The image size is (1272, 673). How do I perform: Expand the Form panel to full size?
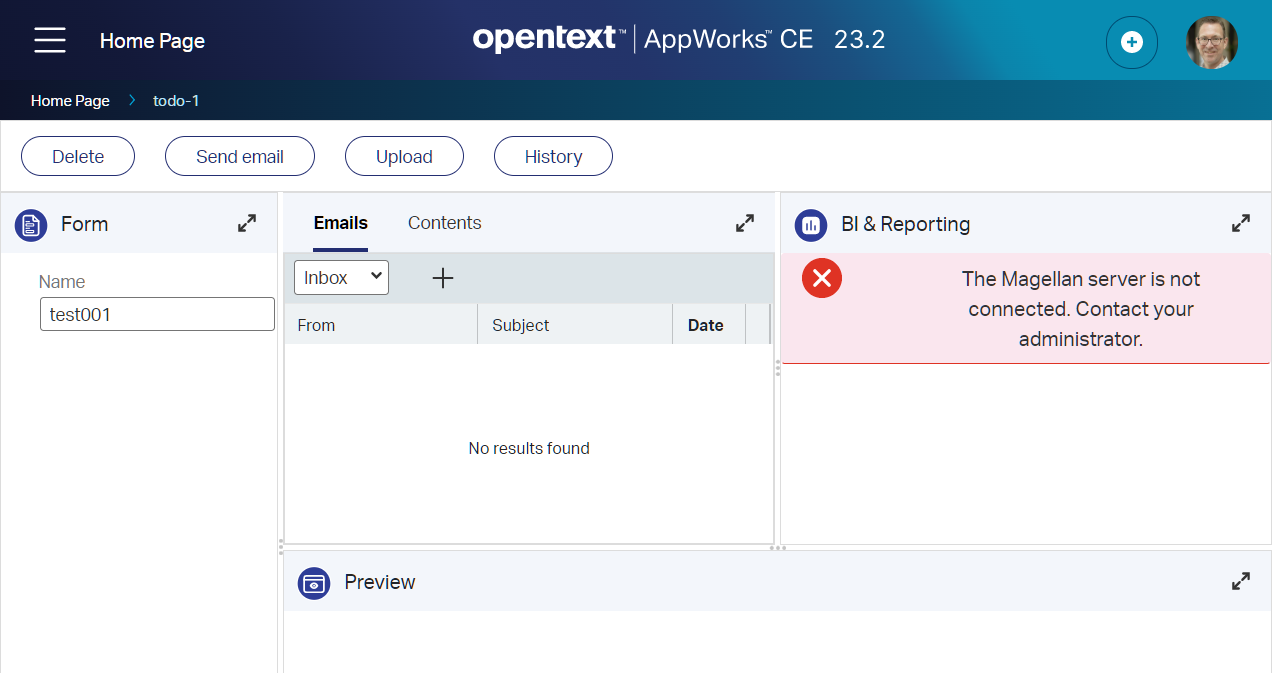[247, 224]
